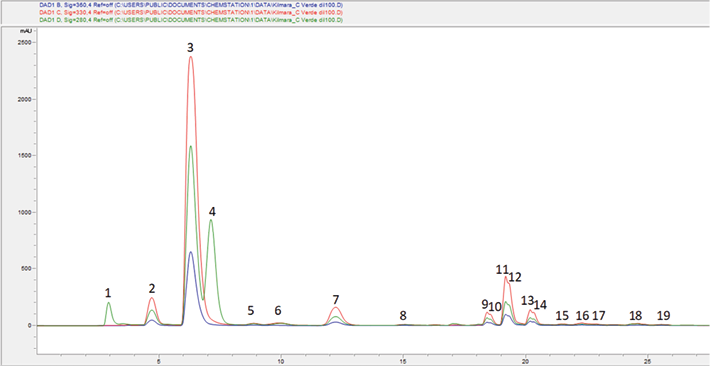Click the 10 minute tick on the time axis
Viewport: 710px width, 366px height.
tap(281, 361)
